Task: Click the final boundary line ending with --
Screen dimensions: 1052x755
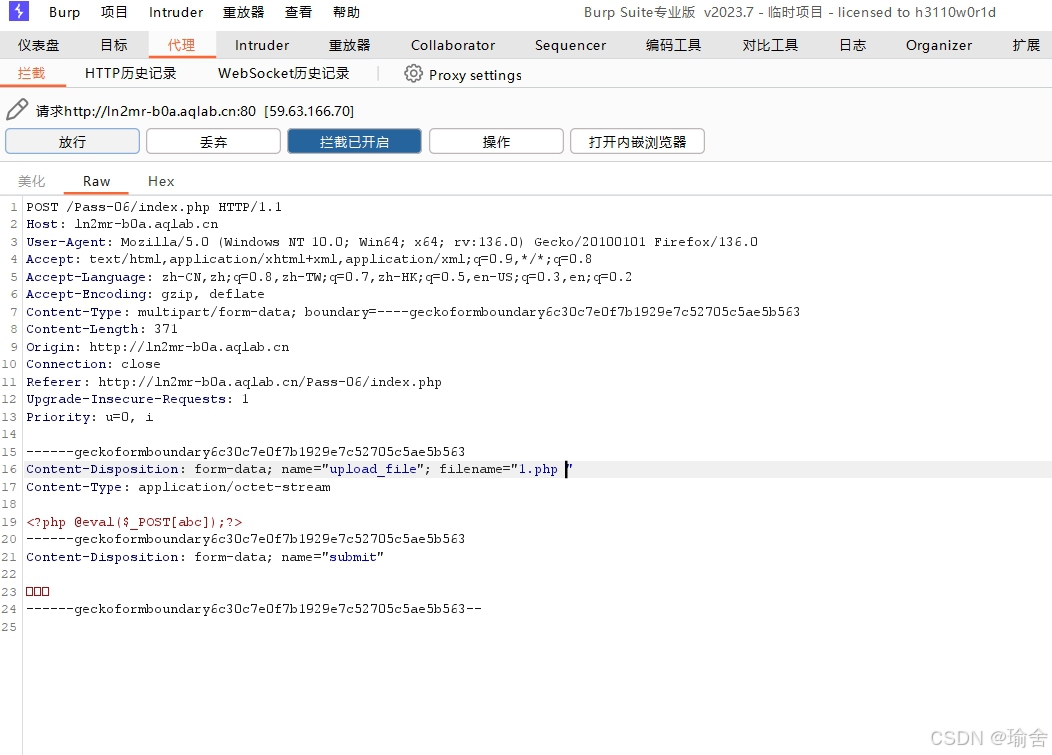Action: pyautogui.click(x=254, y=609)
